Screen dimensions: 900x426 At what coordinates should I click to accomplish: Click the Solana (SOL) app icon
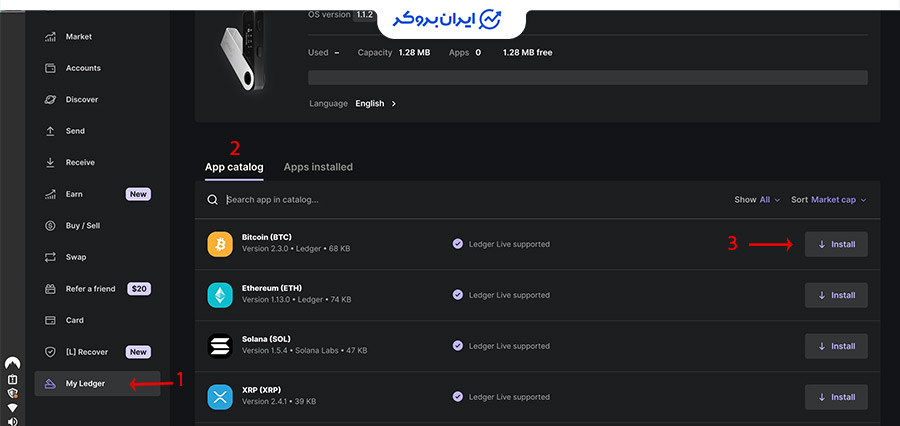219,346
